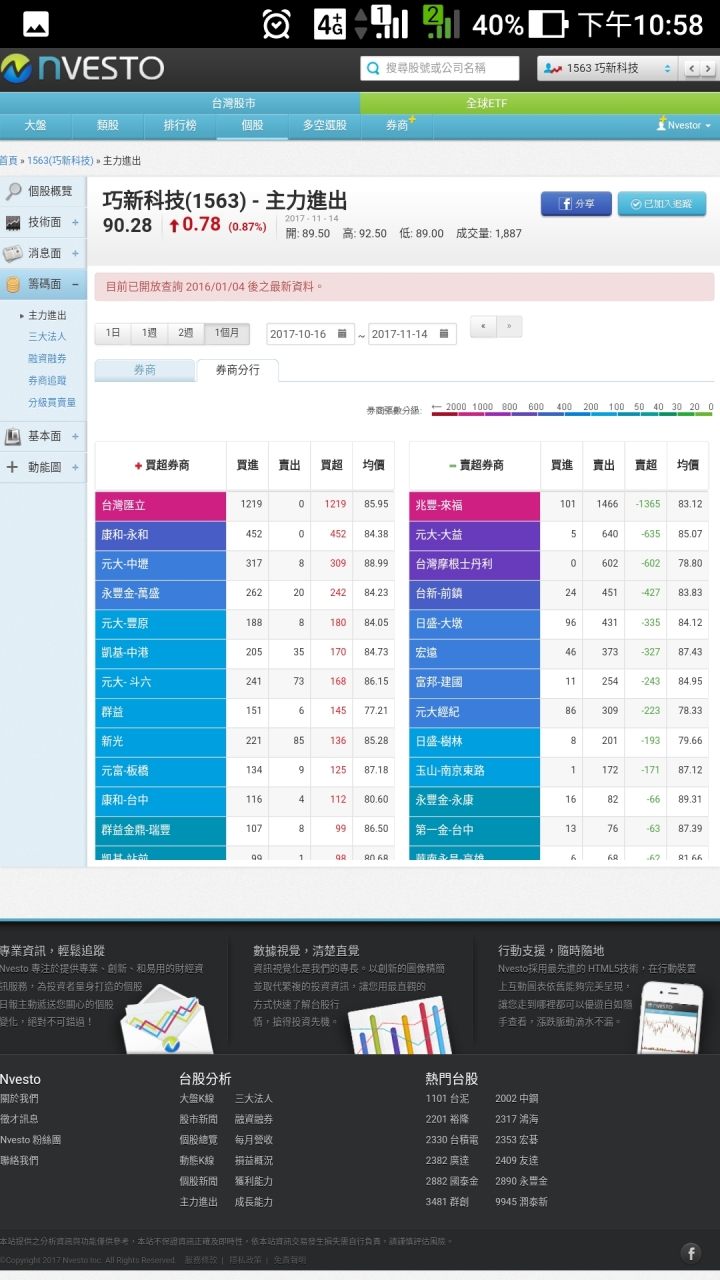Click the 技術面 chart icon
Viewport: 720px width, 1280px height.
click(13, 223)
